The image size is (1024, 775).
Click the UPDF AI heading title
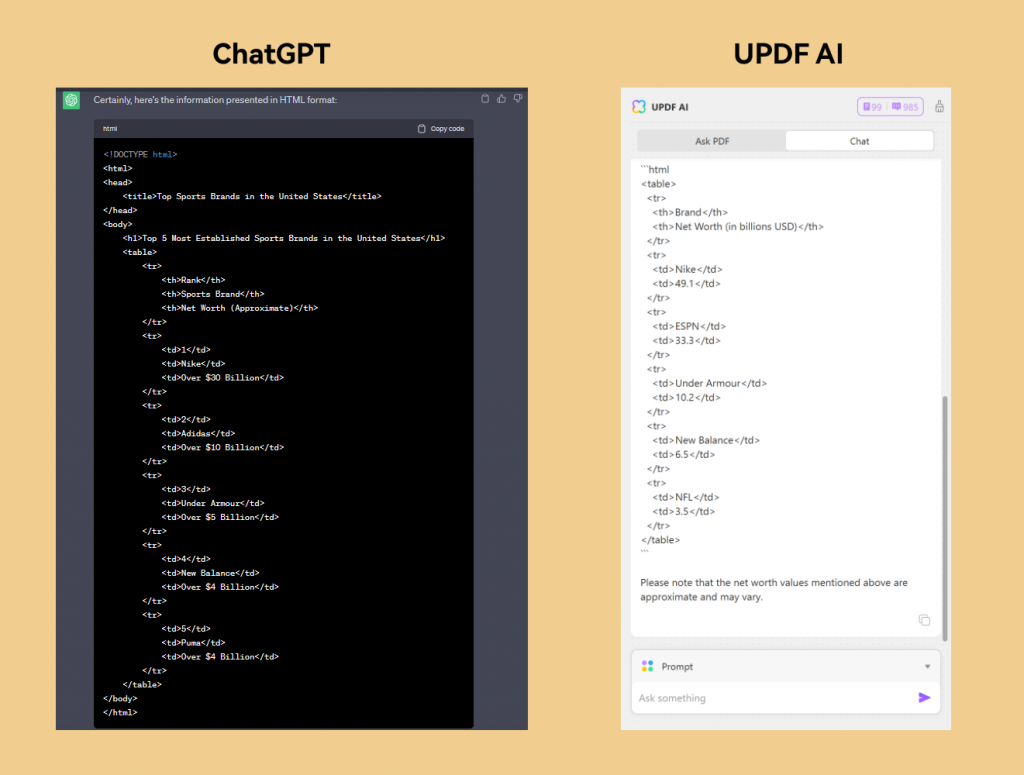(788, 54)
